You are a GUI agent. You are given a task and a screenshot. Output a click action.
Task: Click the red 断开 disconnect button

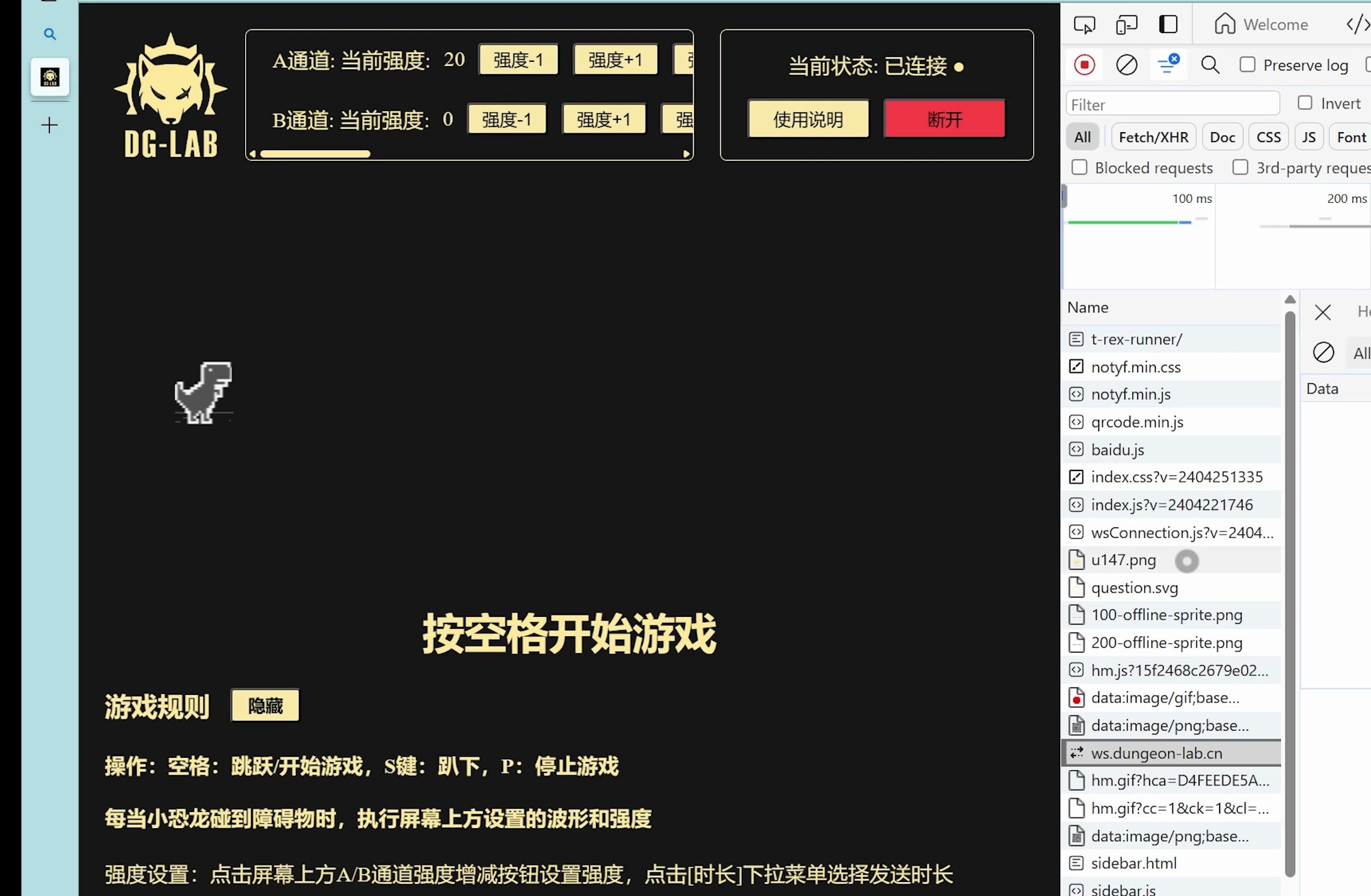[x=945, y=119]
